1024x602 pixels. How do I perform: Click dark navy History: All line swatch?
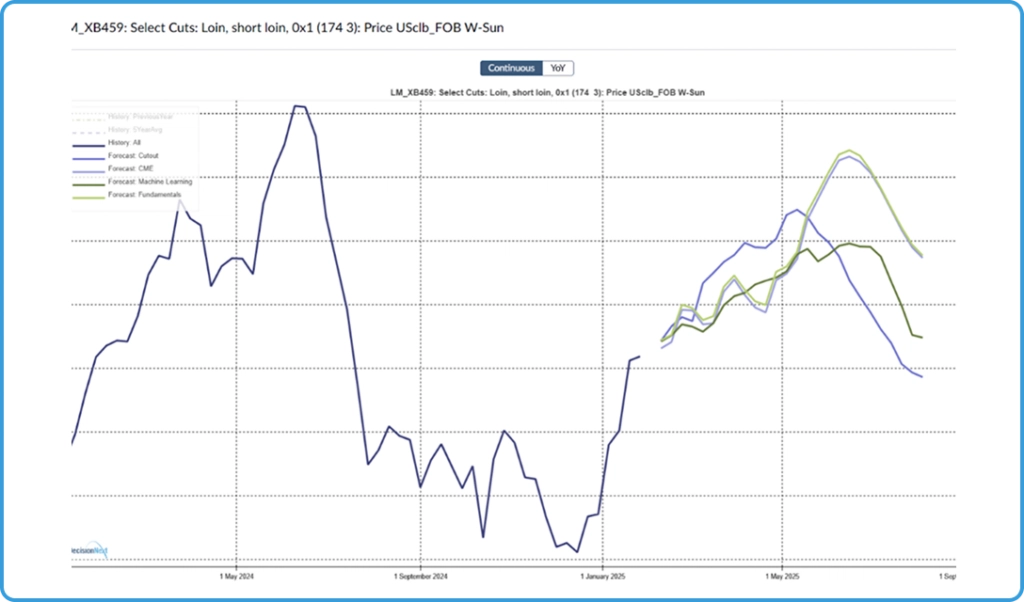point(90,143)
